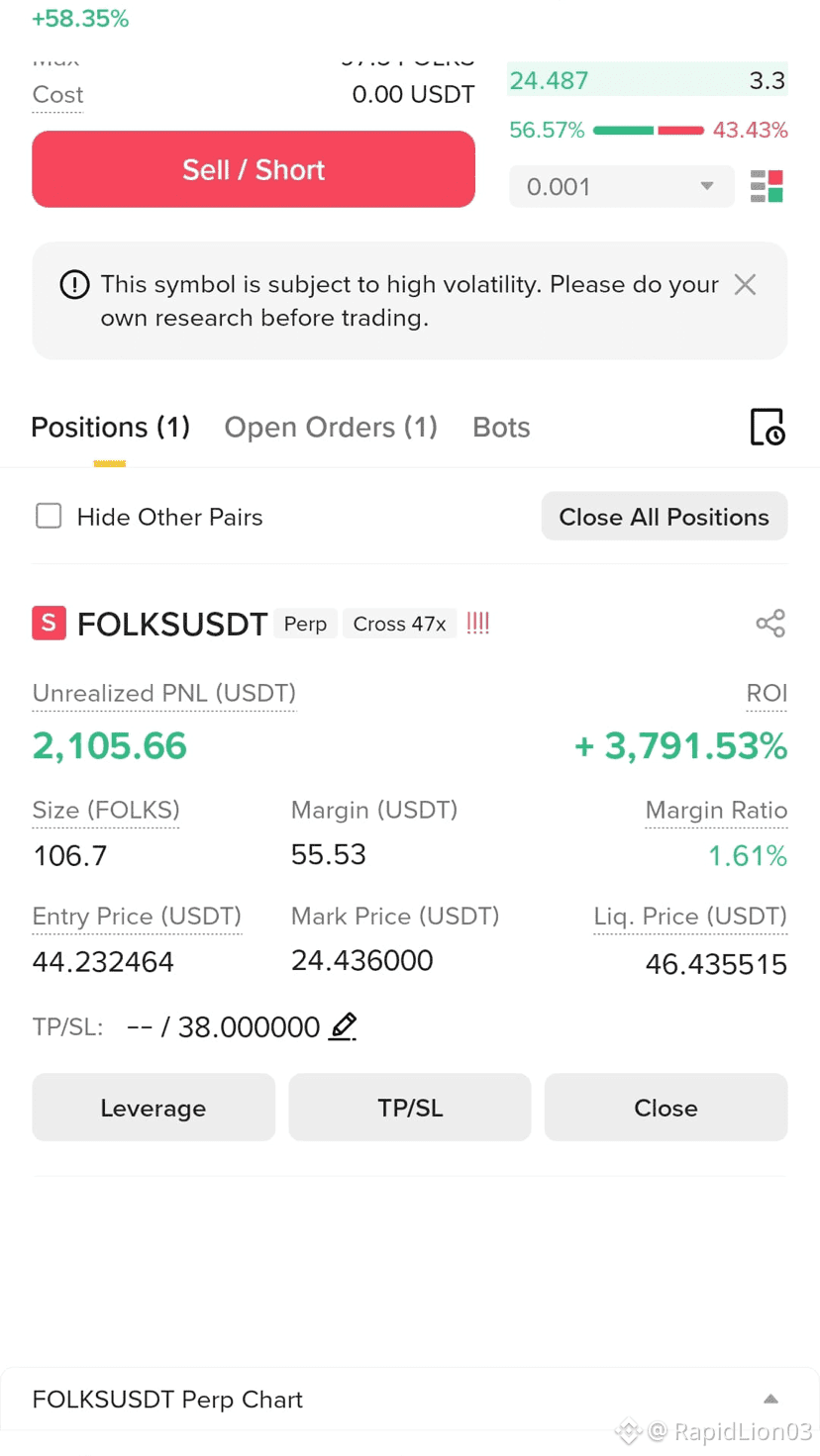The image size is (820, 1456).
Task: Open the 0.001 price precision dropdown
Action: tap(621, 186)
